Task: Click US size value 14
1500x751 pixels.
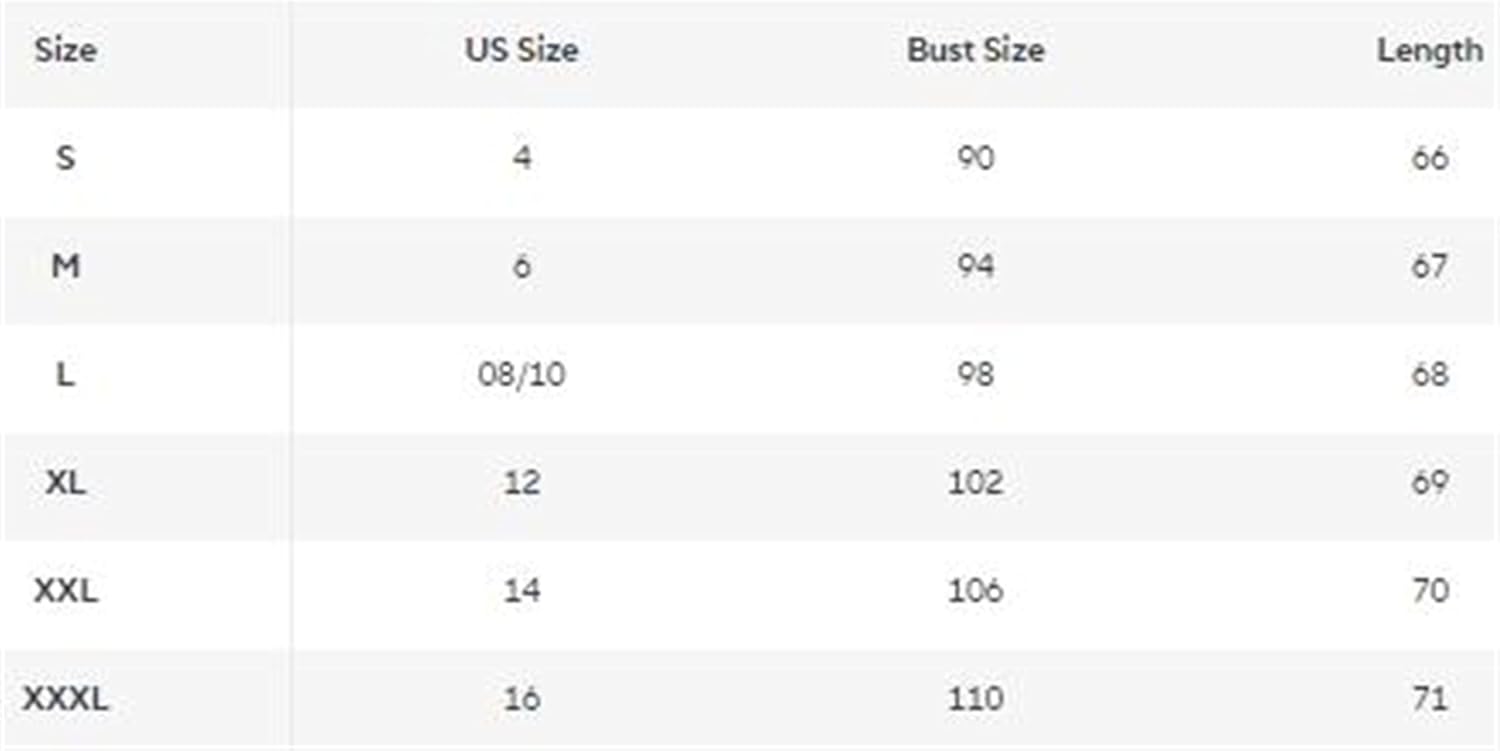Action: pyautogui.click(x=521, y=590)
